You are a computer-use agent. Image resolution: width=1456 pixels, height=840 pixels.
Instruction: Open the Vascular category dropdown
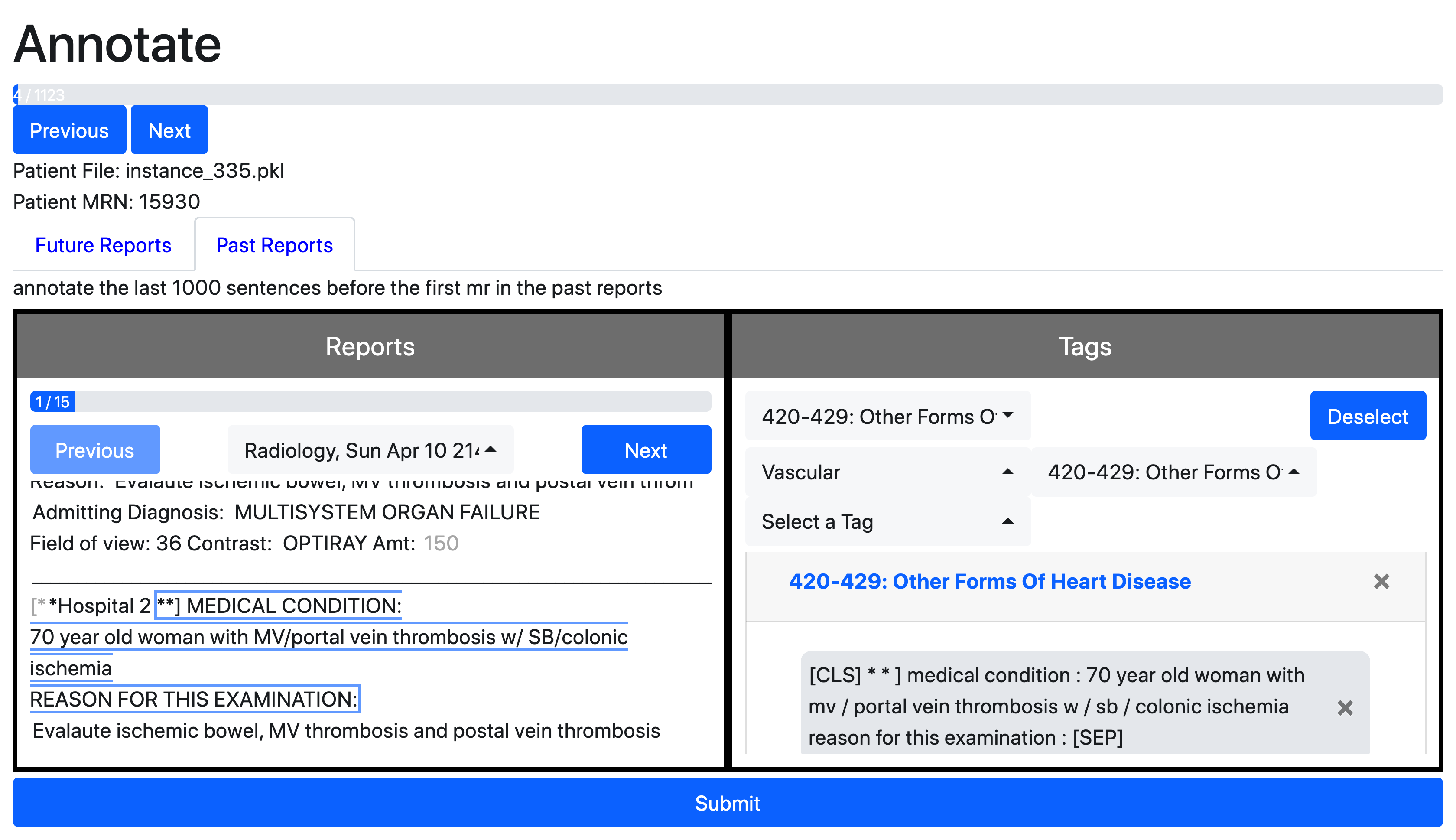tap(887, 472)
